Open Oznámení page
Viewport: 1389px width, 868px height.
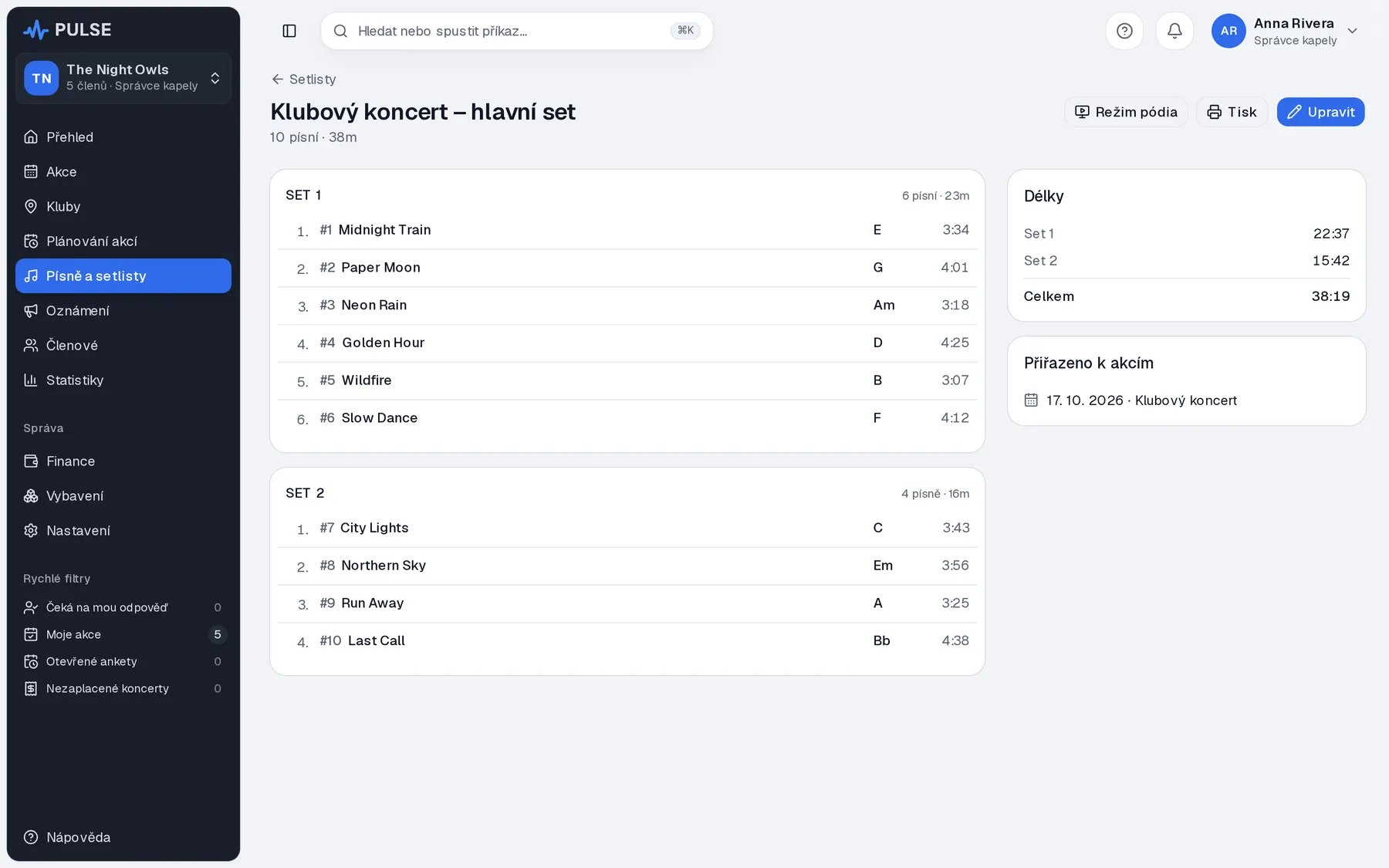pyautogui.click(x=123, y=310)
